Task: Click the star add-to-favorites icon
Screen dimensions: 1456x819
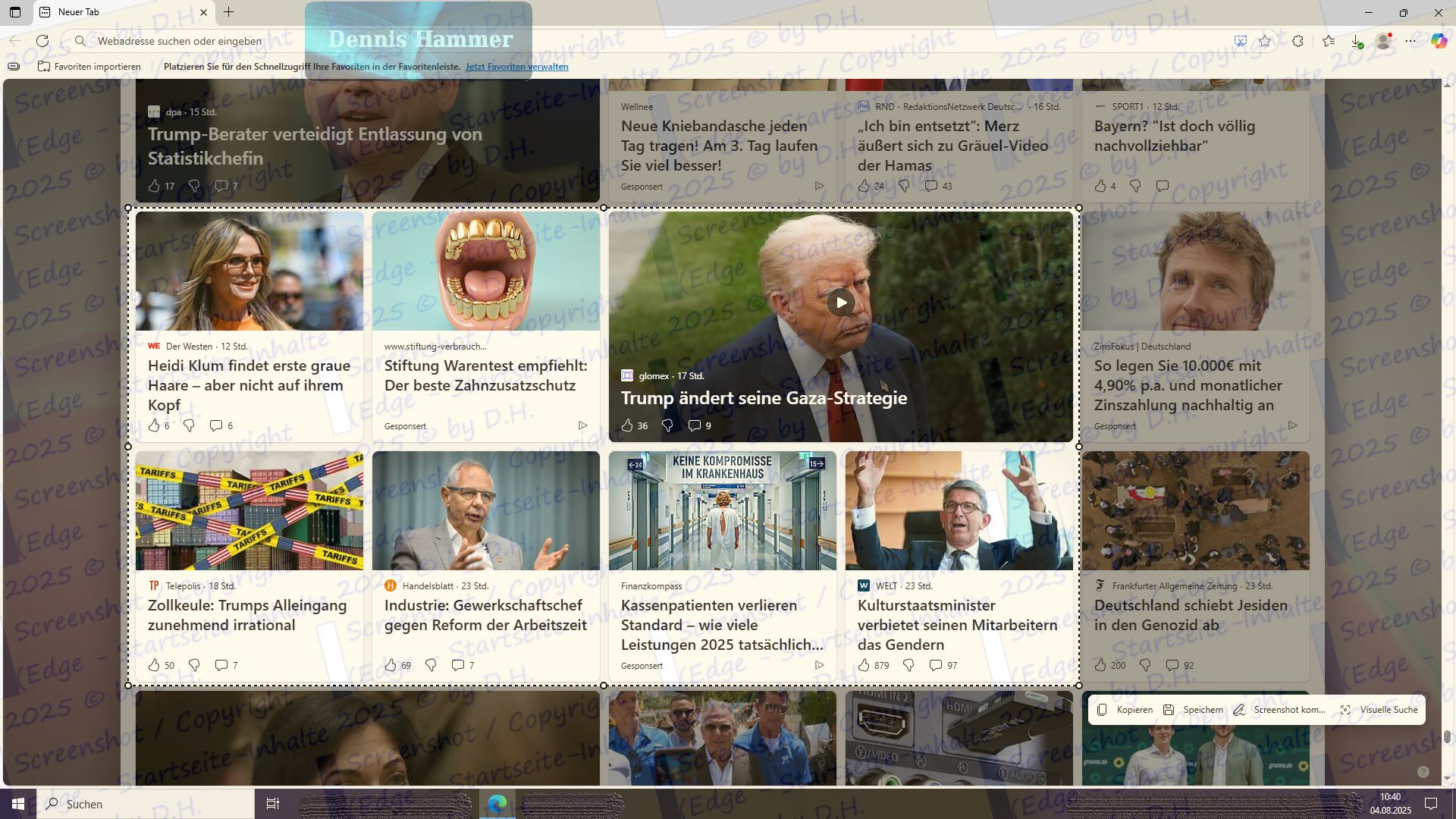Action: 1265,41
